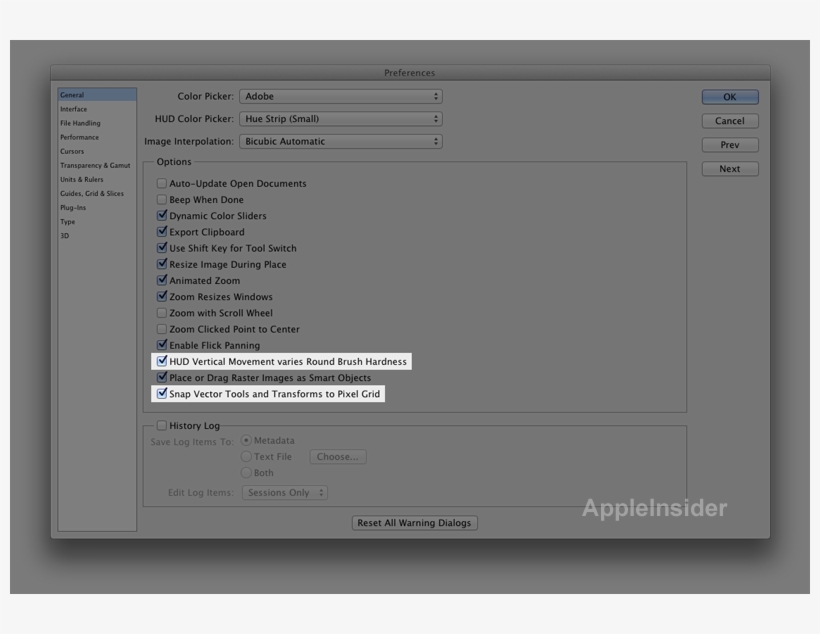Toggle Snap Vector Tools to Pixel Grid
This screenshot has height=634, width=820.
(x=162, y=393)
